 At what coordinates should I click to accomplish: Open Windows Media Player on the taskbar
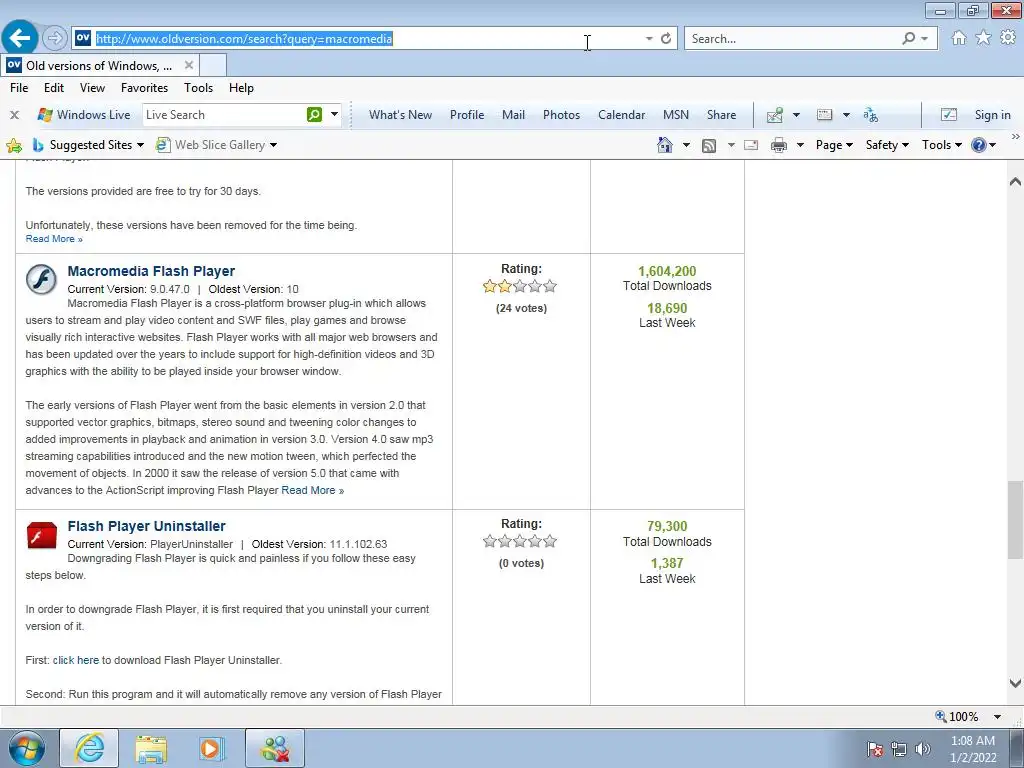point(211,748)
